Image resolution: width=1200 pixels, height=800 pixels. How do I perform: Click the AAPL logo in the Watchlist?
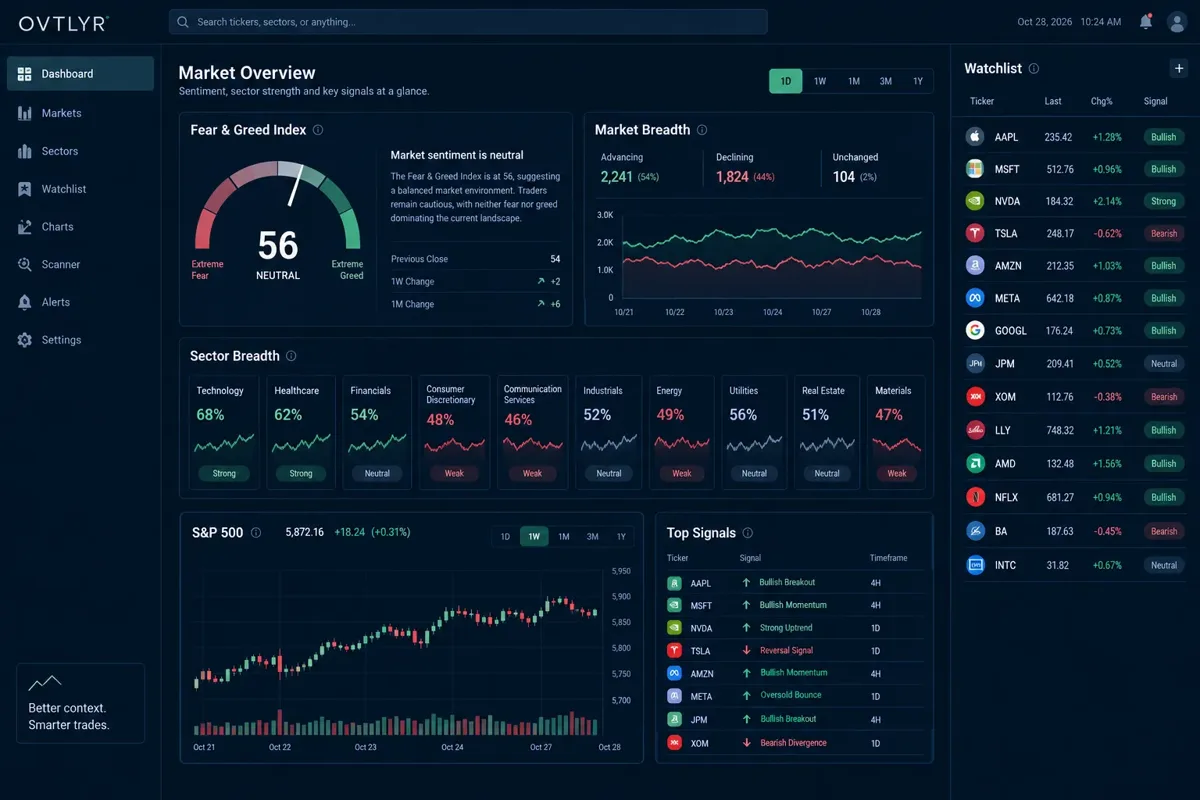[975, 137]
